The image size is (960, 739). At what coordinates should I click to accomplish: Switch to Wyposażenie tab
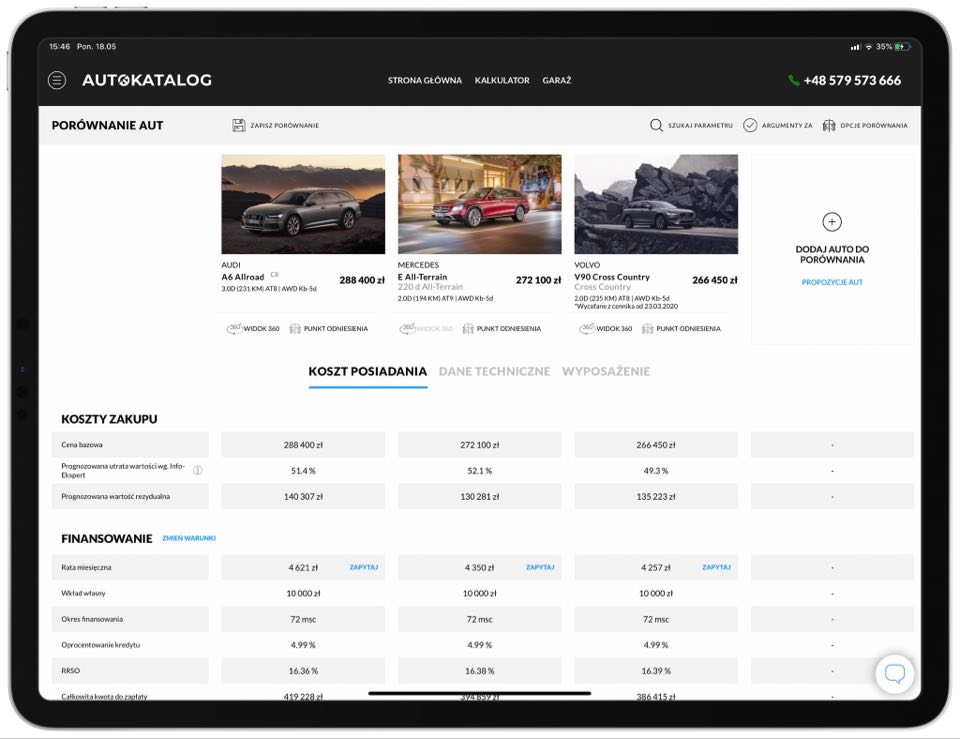point(606,372)
